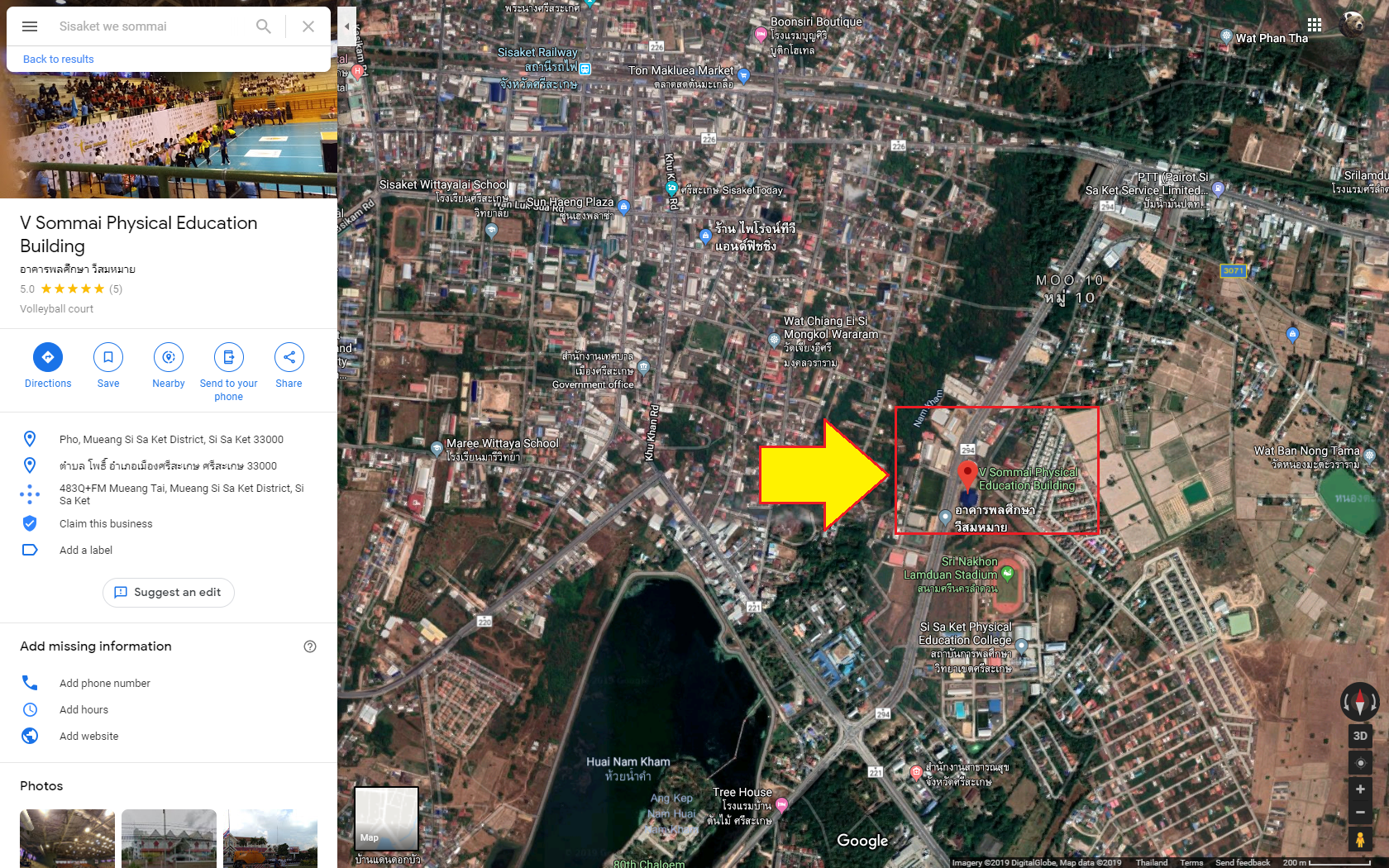Click the account profile avatar
Screen dimensions: 1389x868
(1353, 24)
